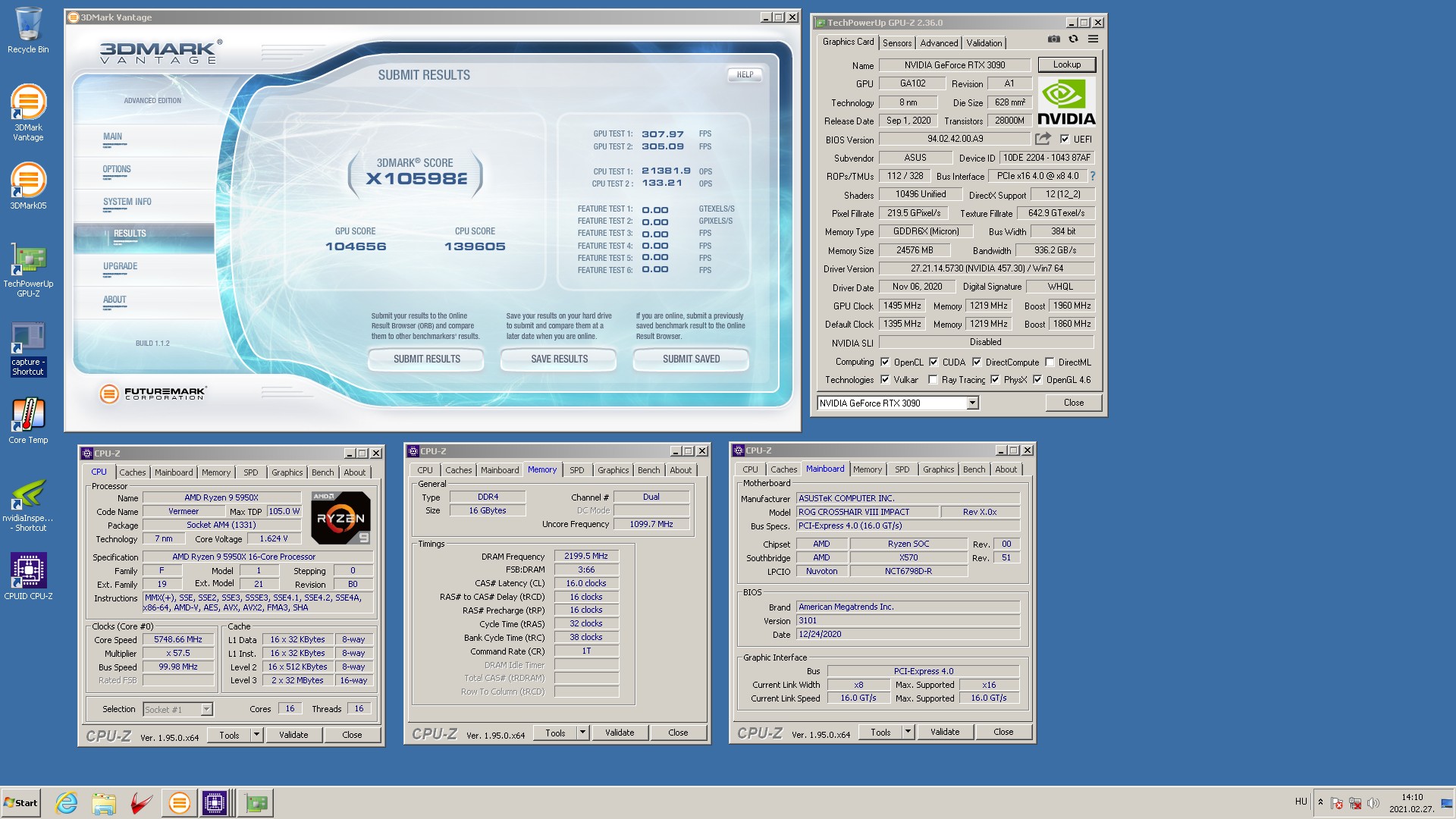Open Internet Explorer from the taskbar

[67, 802]
